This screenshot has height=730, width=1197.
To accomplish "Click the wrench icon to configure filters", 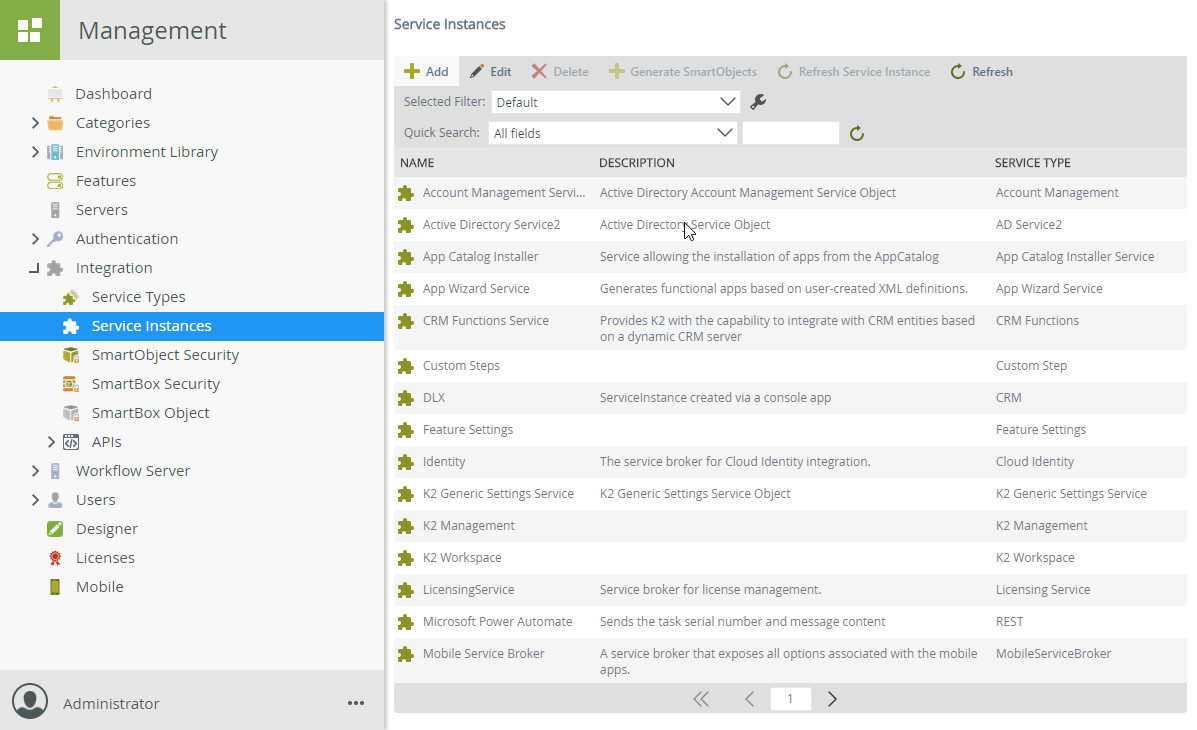I will (758, 102).
